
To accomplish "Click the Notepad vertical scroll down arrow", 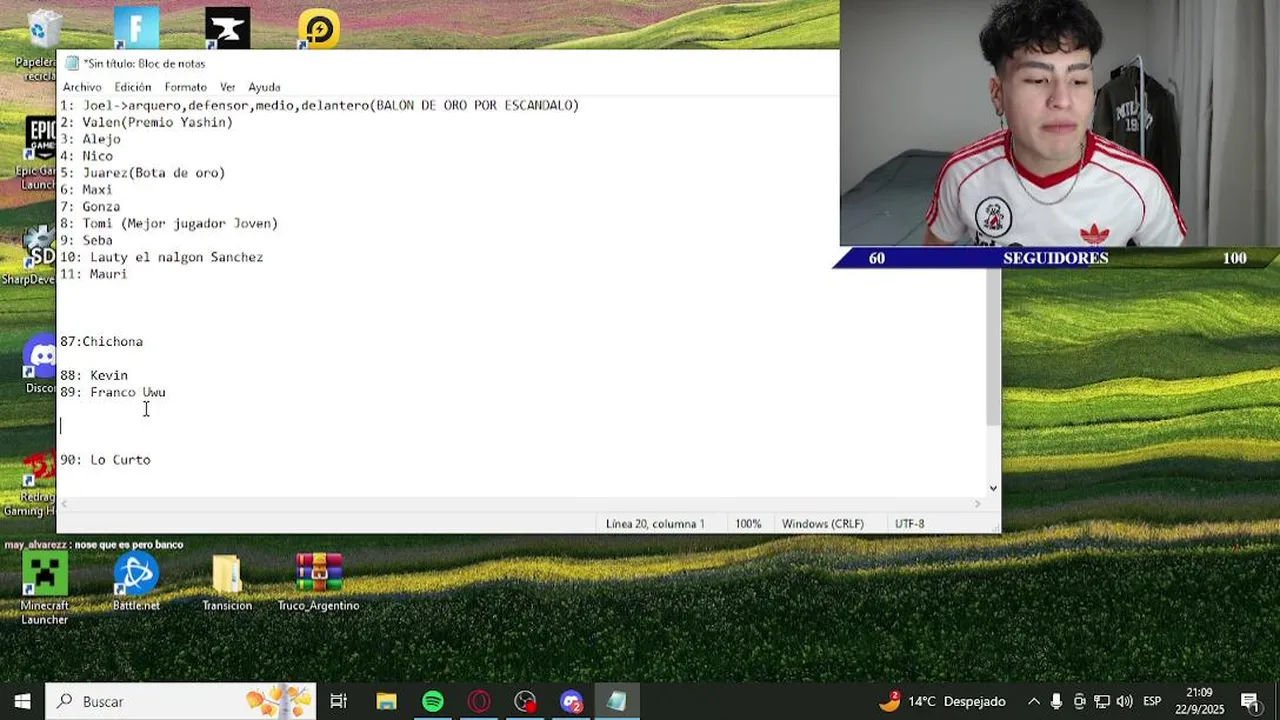I will click(x=992, y=488).
